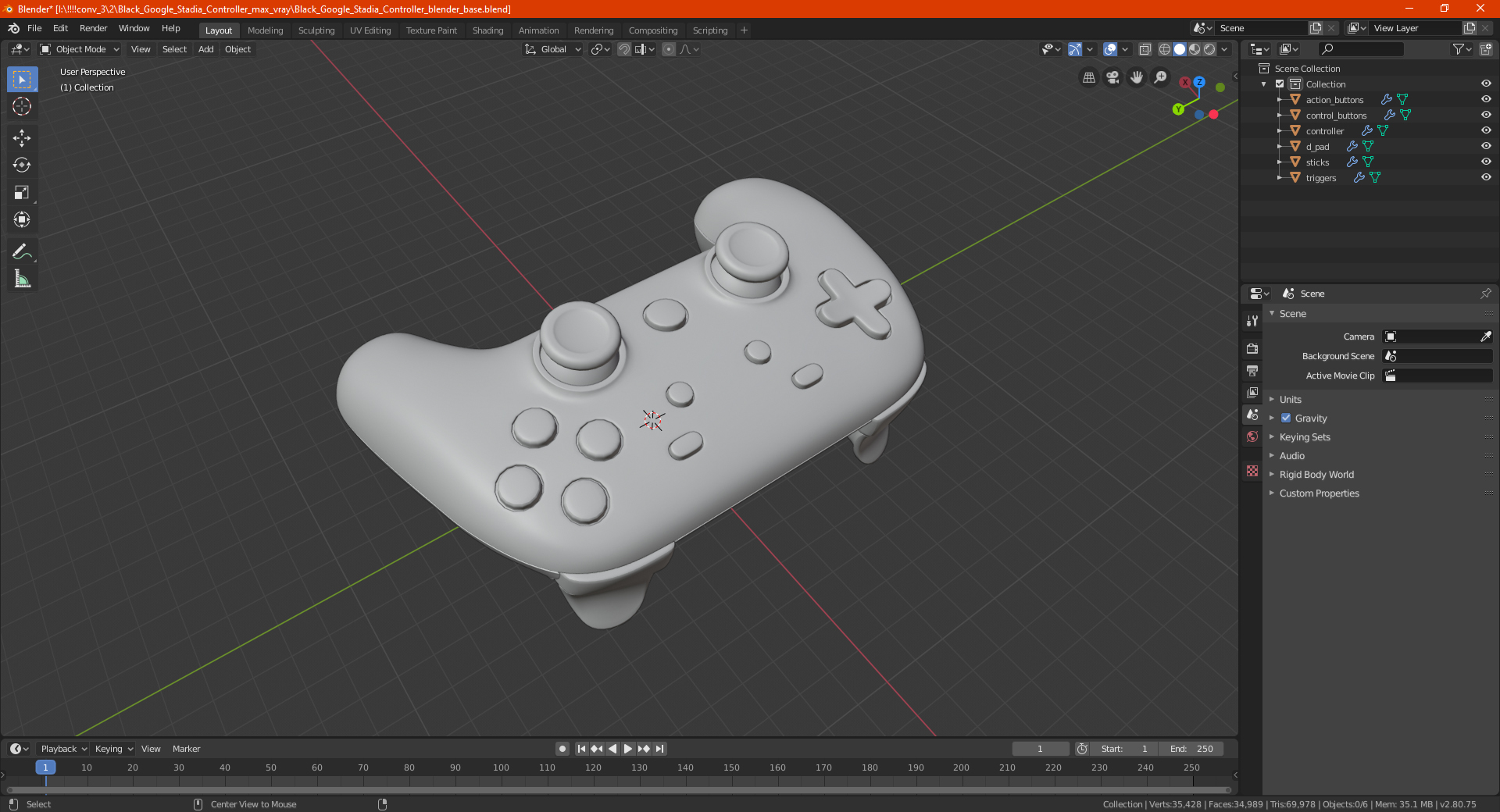Open the Blender logo app menu
Image resolution: width=1500 pixels, height=812 pixels.
tap(13, 28)
